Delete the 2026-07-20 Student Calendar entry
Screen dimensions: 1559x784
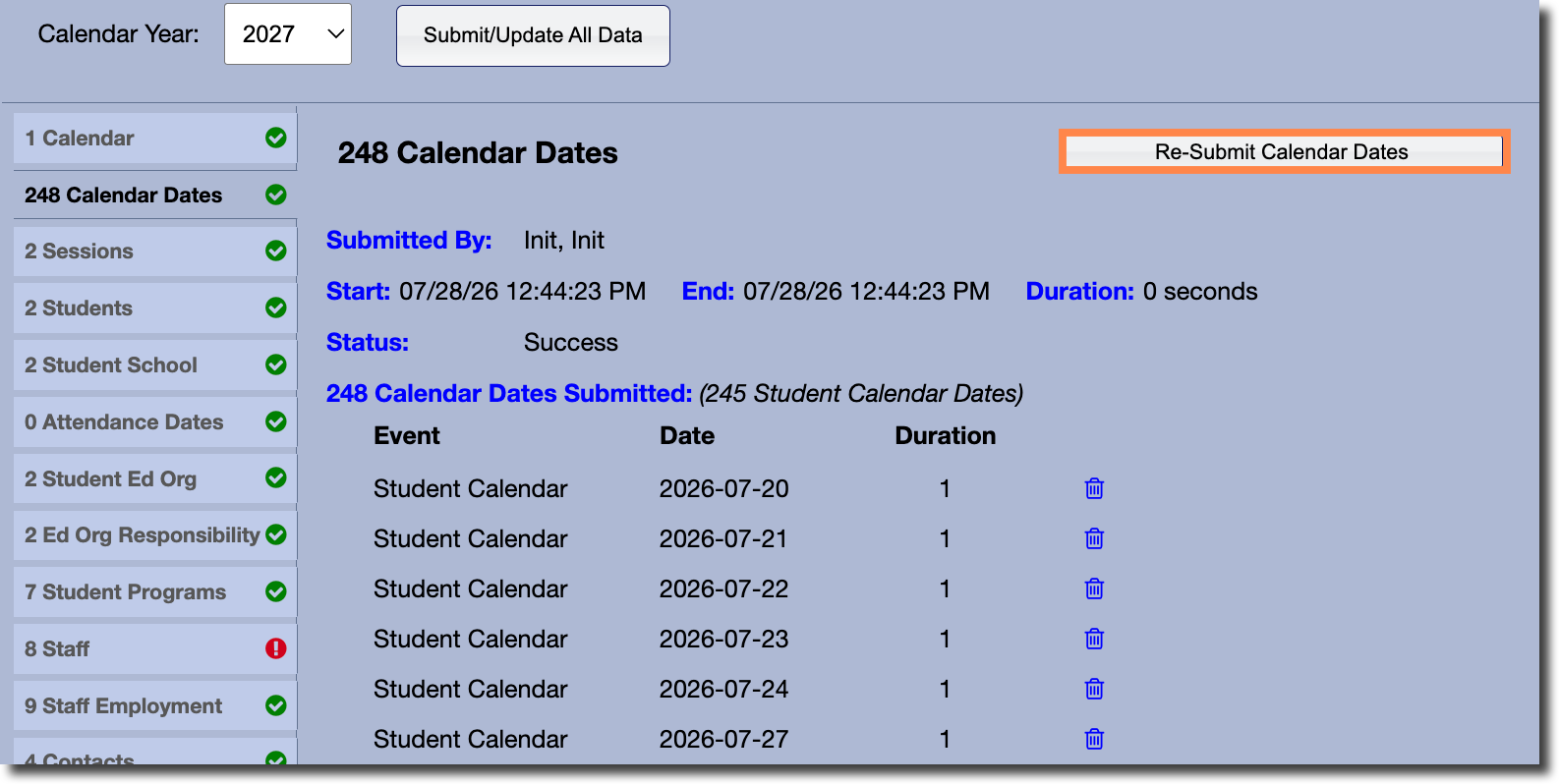tap(1094, 488)
